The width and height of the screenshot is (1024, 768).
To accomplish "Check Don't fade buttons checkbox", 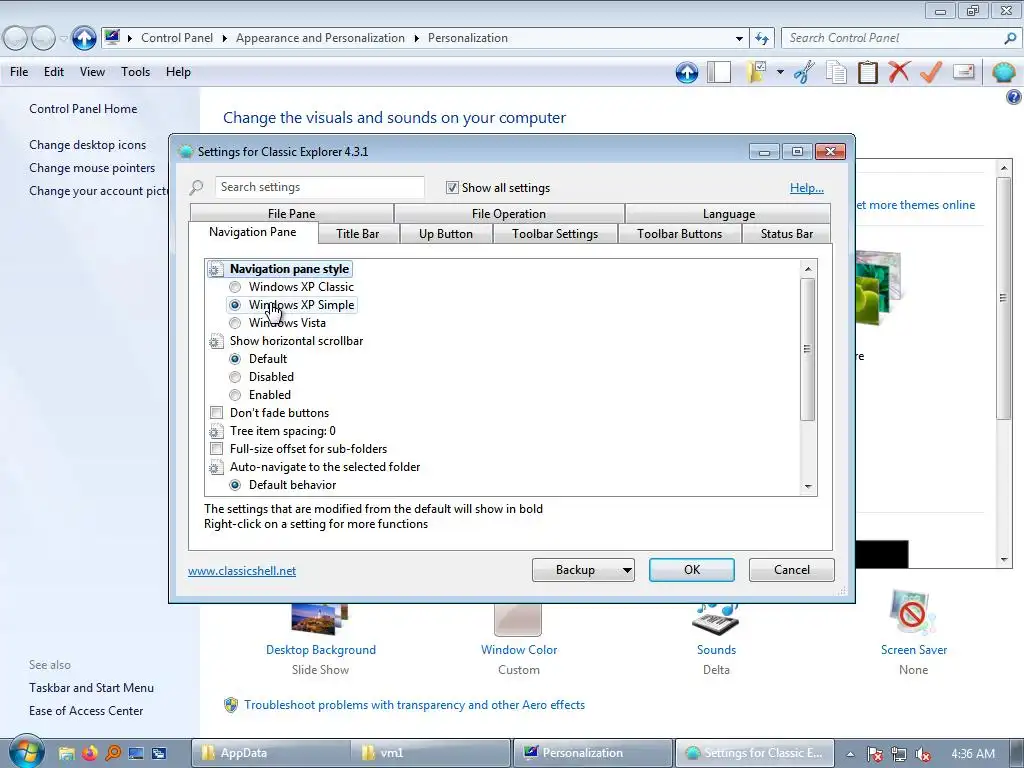I will [x=216, y=413].
